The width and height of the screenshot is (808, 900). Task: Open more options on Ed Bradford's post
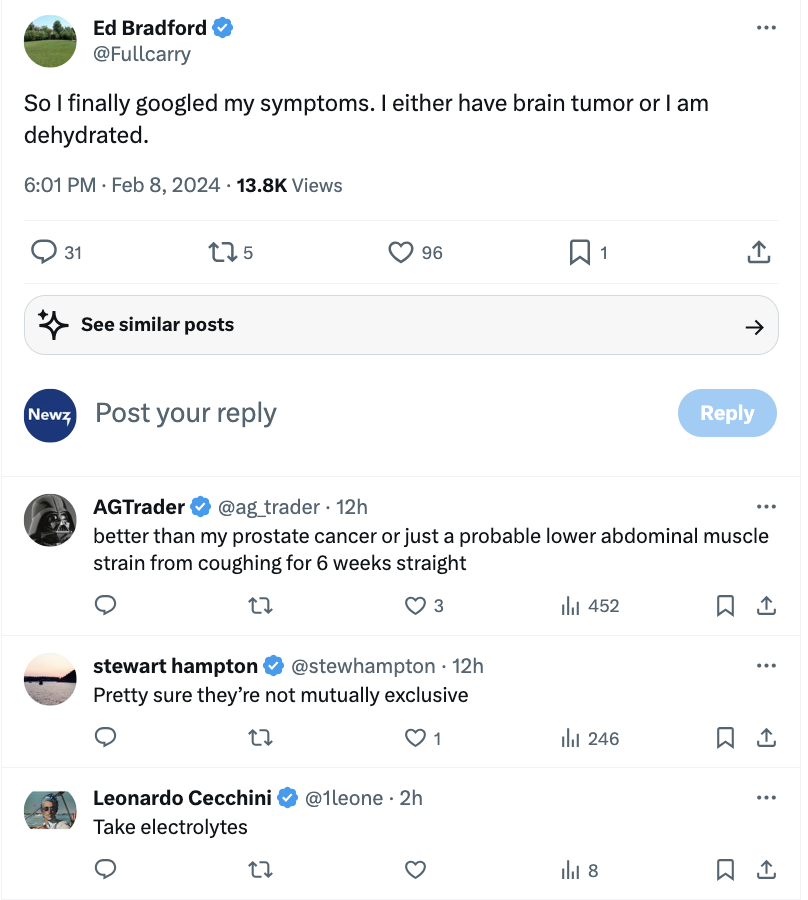pos(766,28)
